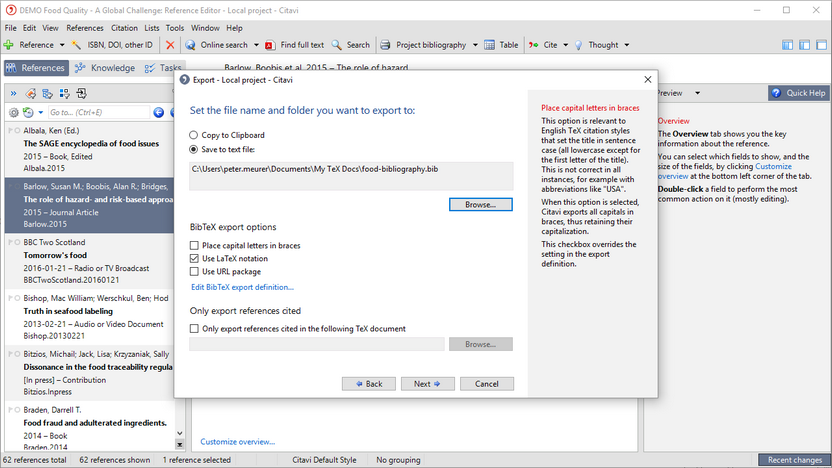Enable Use URL package checkbox
Viewport: 832px width, 468px height.
click(x=194, y=272)
